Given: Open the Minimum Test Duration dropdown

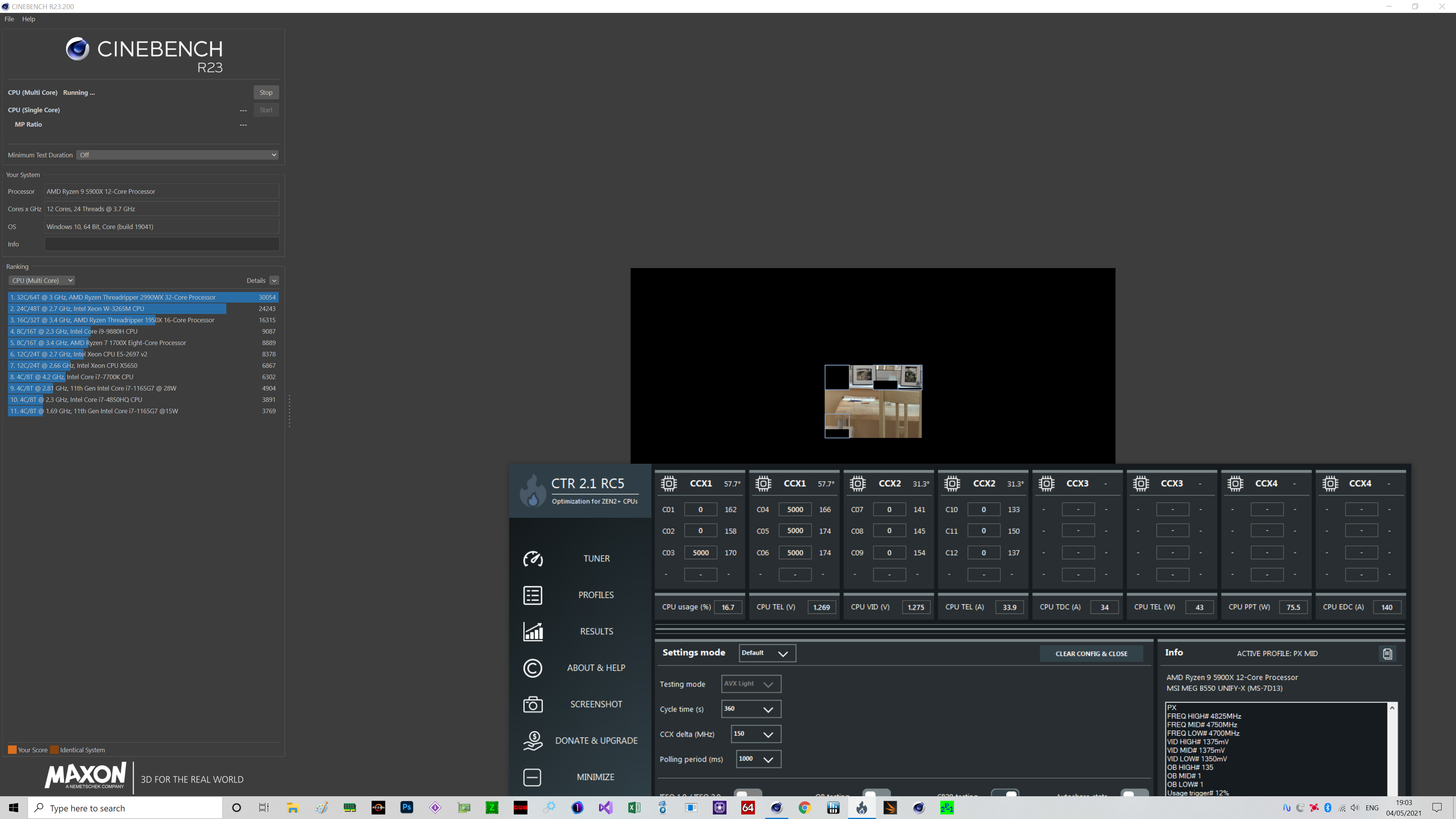Looking at the screenshot, I should pyautogui.click(x=177, y=155).
